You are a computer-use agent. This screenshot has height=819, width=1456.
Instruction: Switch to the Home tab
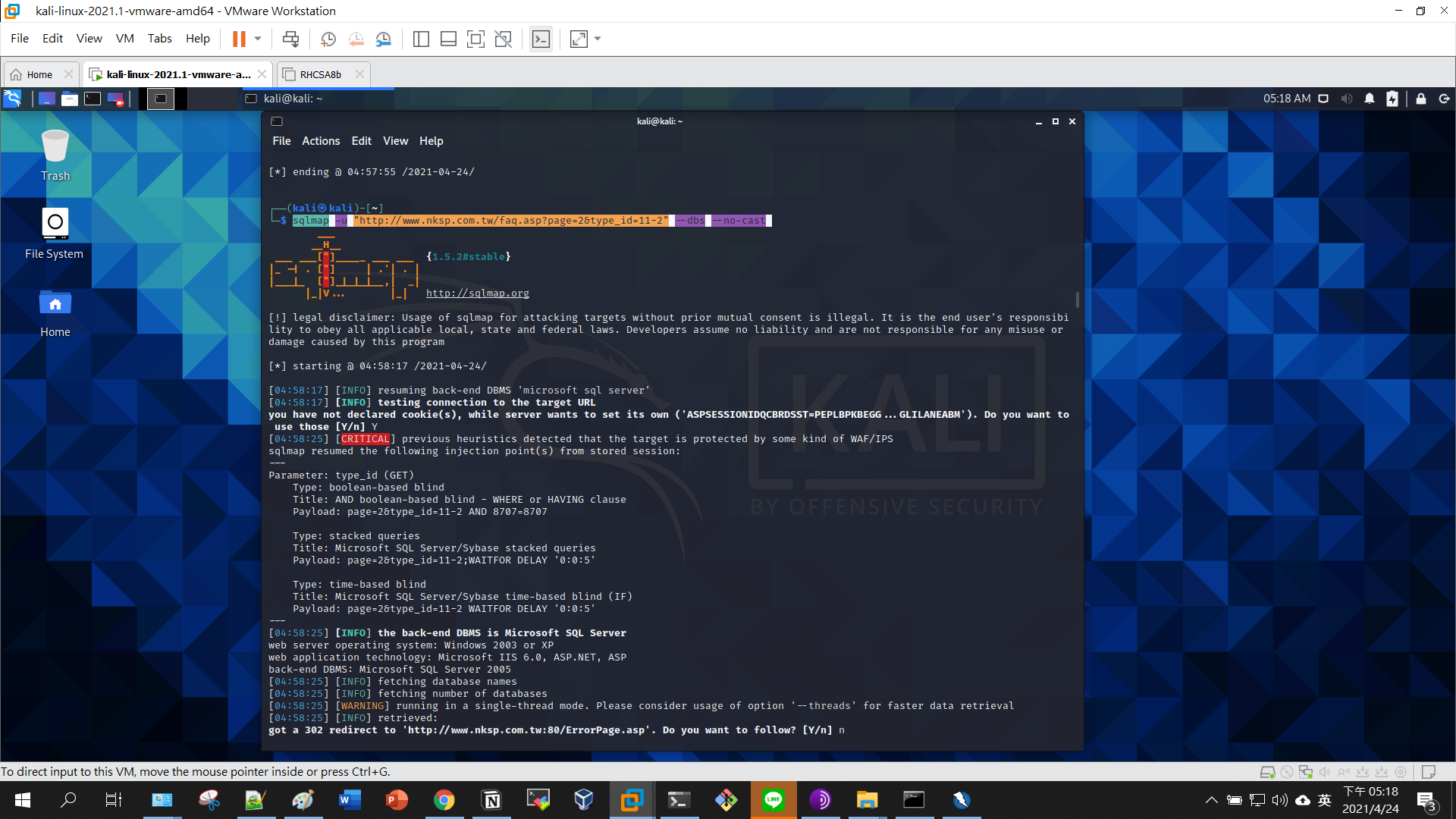[x=39, y=74]
